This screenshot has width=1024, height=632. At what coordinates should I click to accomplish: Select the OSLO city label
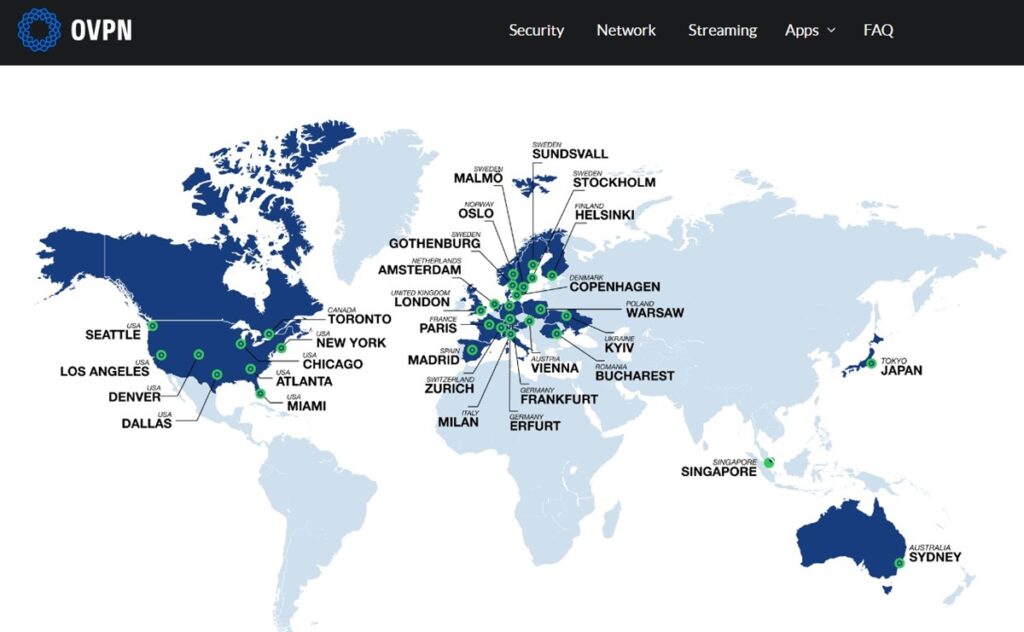[475, 213]
